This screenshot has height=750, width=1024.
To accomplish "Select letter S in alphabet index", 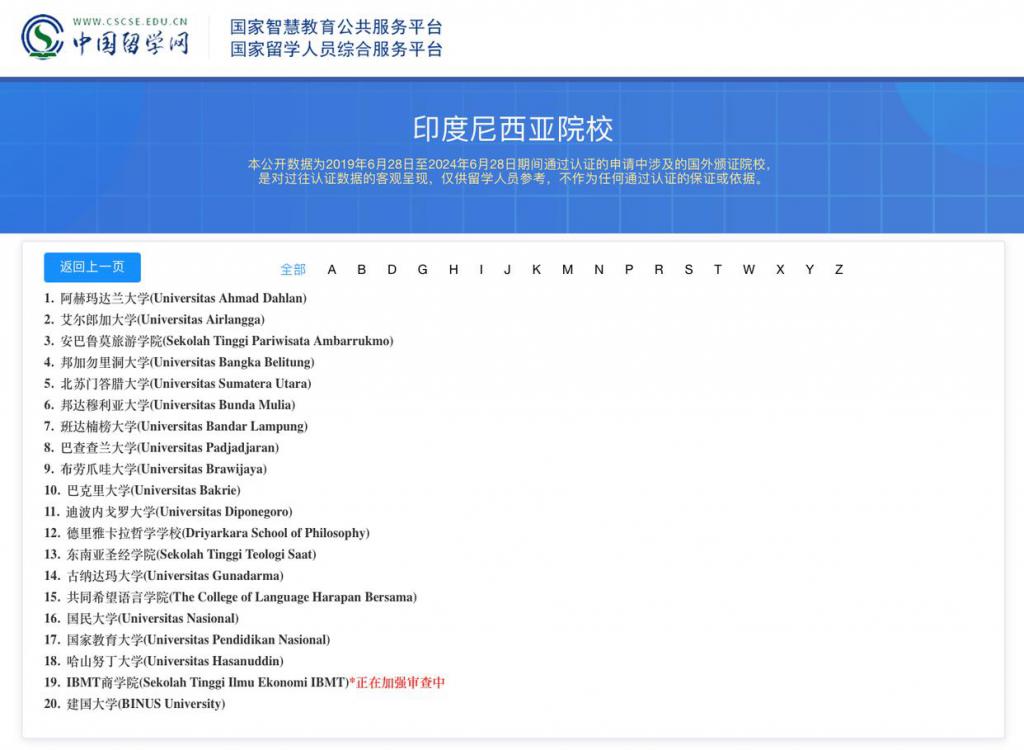I will coord(688,270).
